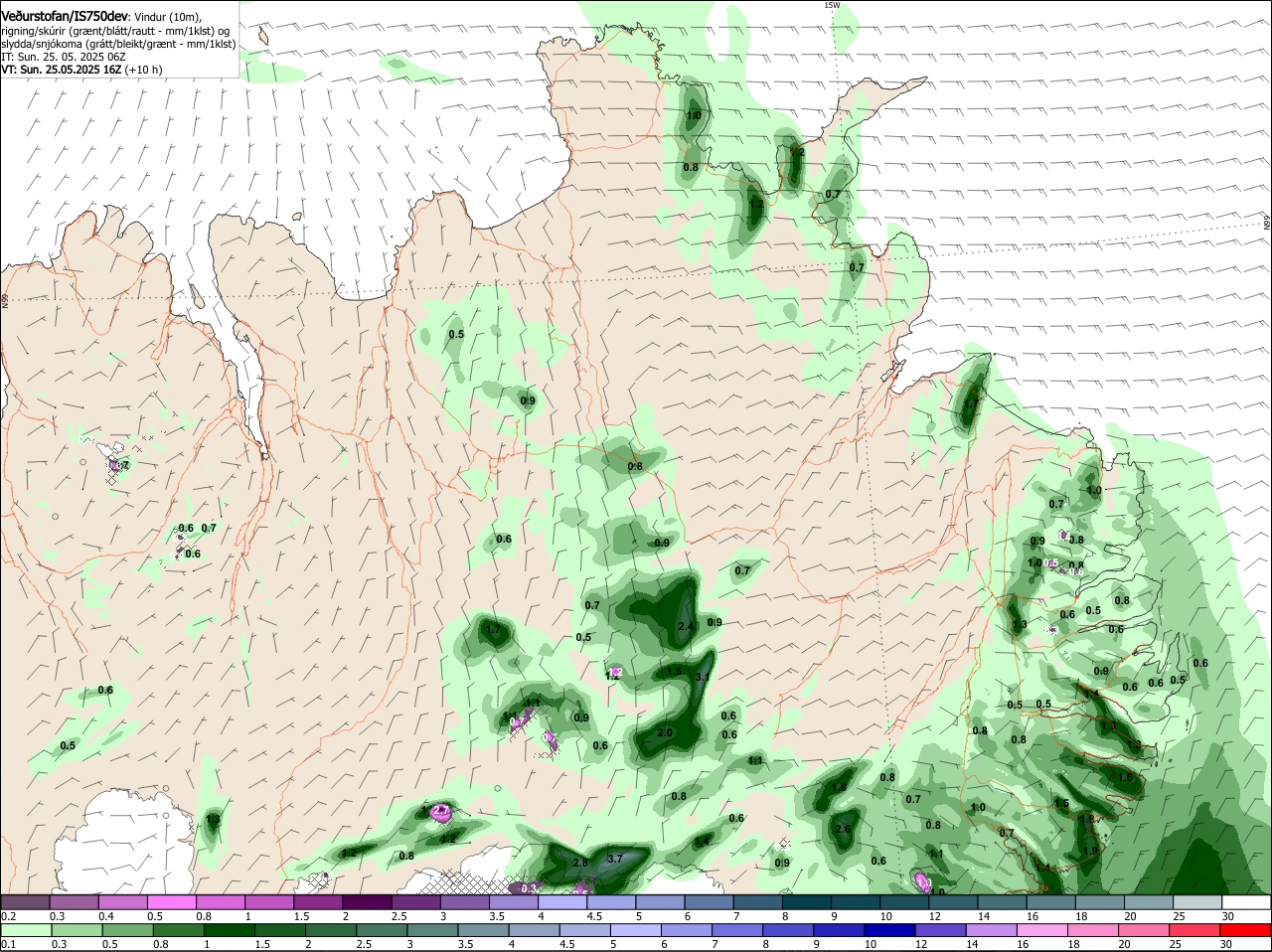The image size is (1272, 952).
Task: Click the 2.8 rainfall value label
Action: click(580, 864)
